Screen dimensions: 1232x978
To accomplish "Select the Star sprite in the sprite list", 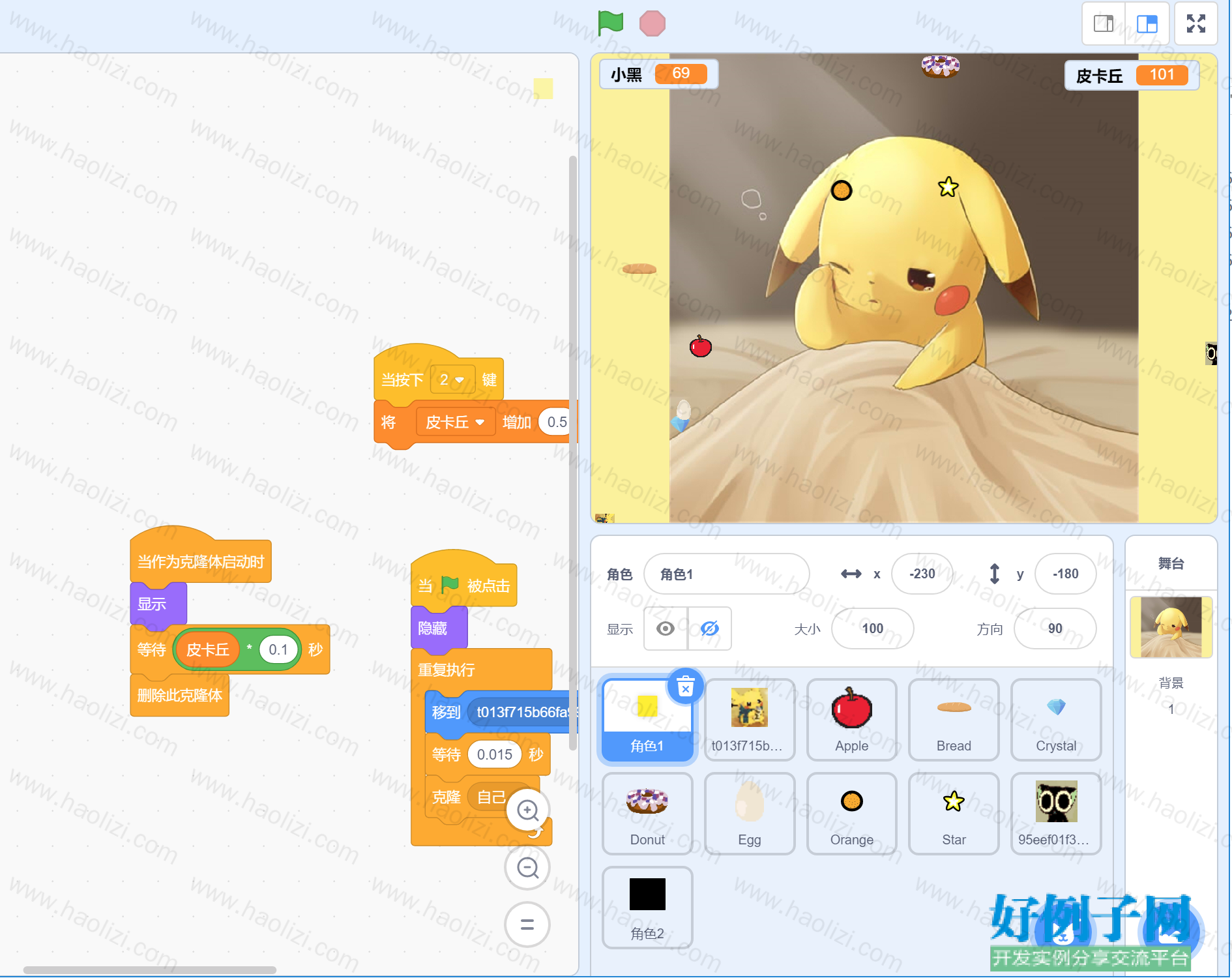I will tap(954, 814).
